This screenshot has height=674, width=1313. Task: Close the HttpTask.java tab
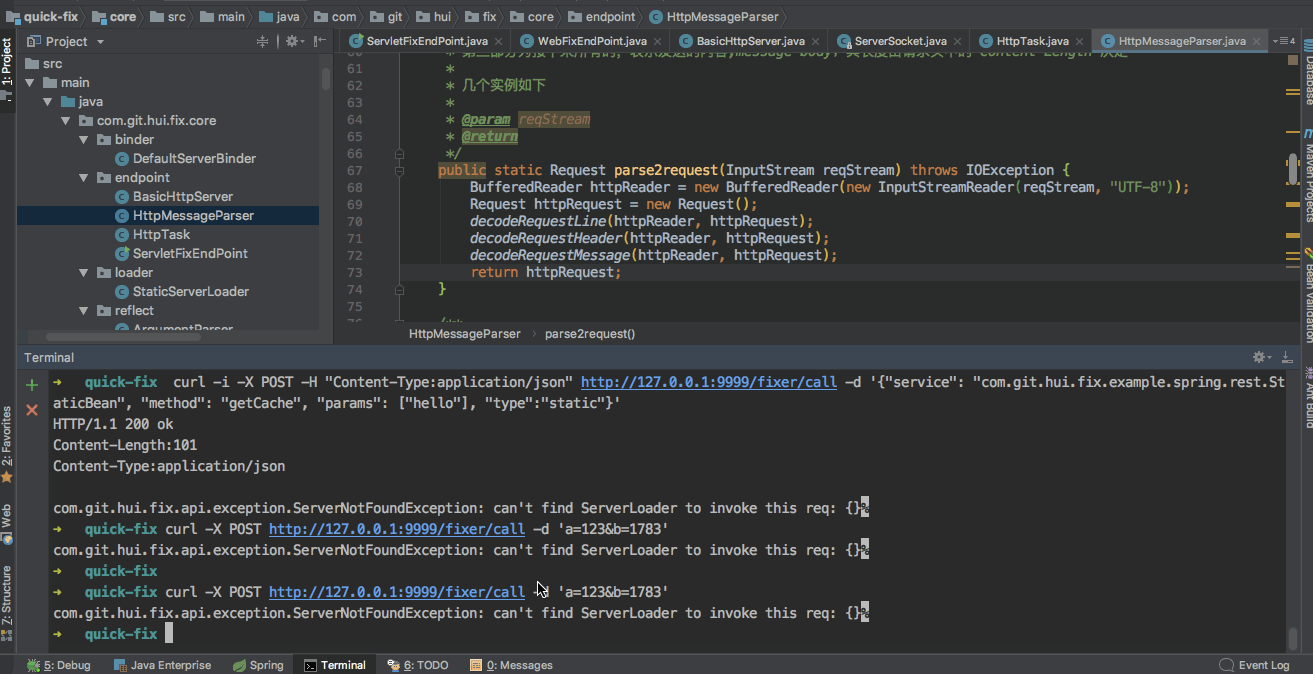(x=1078, y=41)
